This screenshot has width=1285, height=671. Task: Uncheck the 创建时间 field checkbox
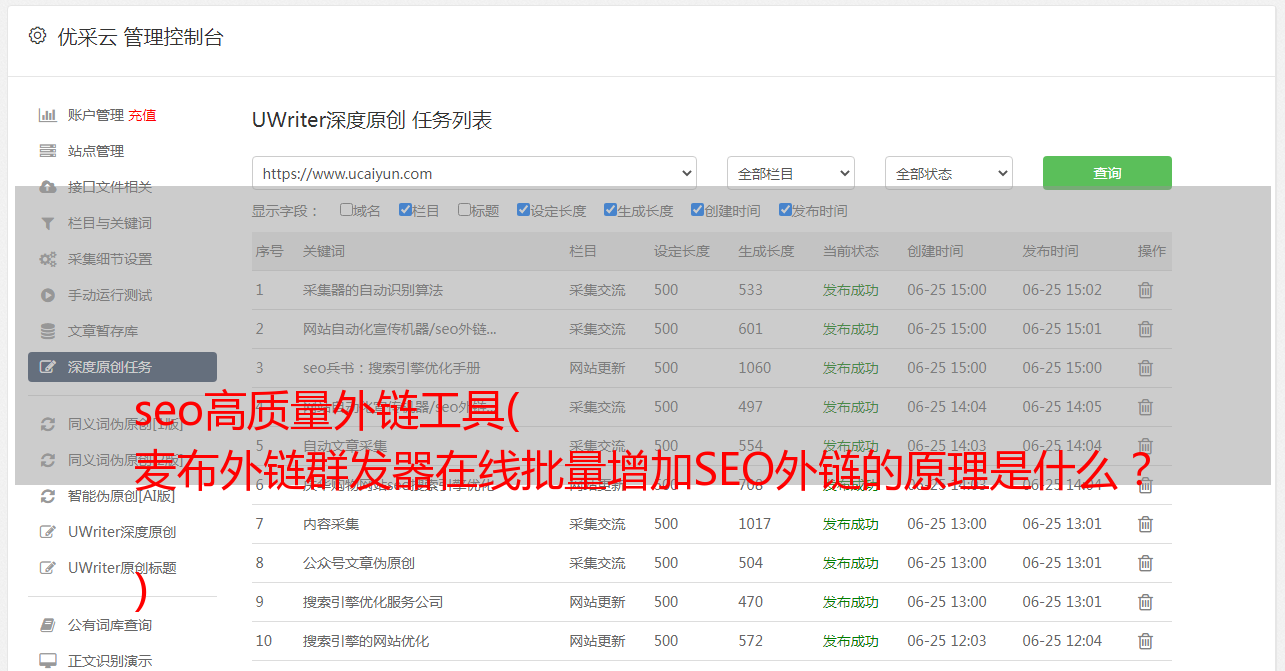697,210
